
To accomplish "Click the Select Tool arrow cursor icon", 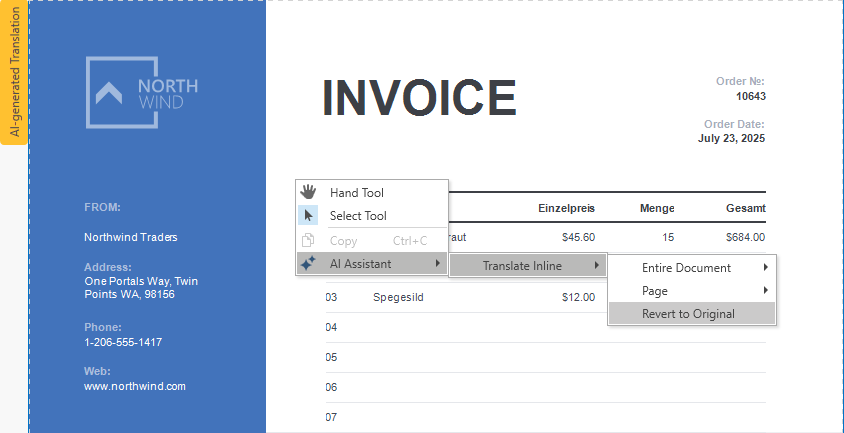I will click(308, 215).
